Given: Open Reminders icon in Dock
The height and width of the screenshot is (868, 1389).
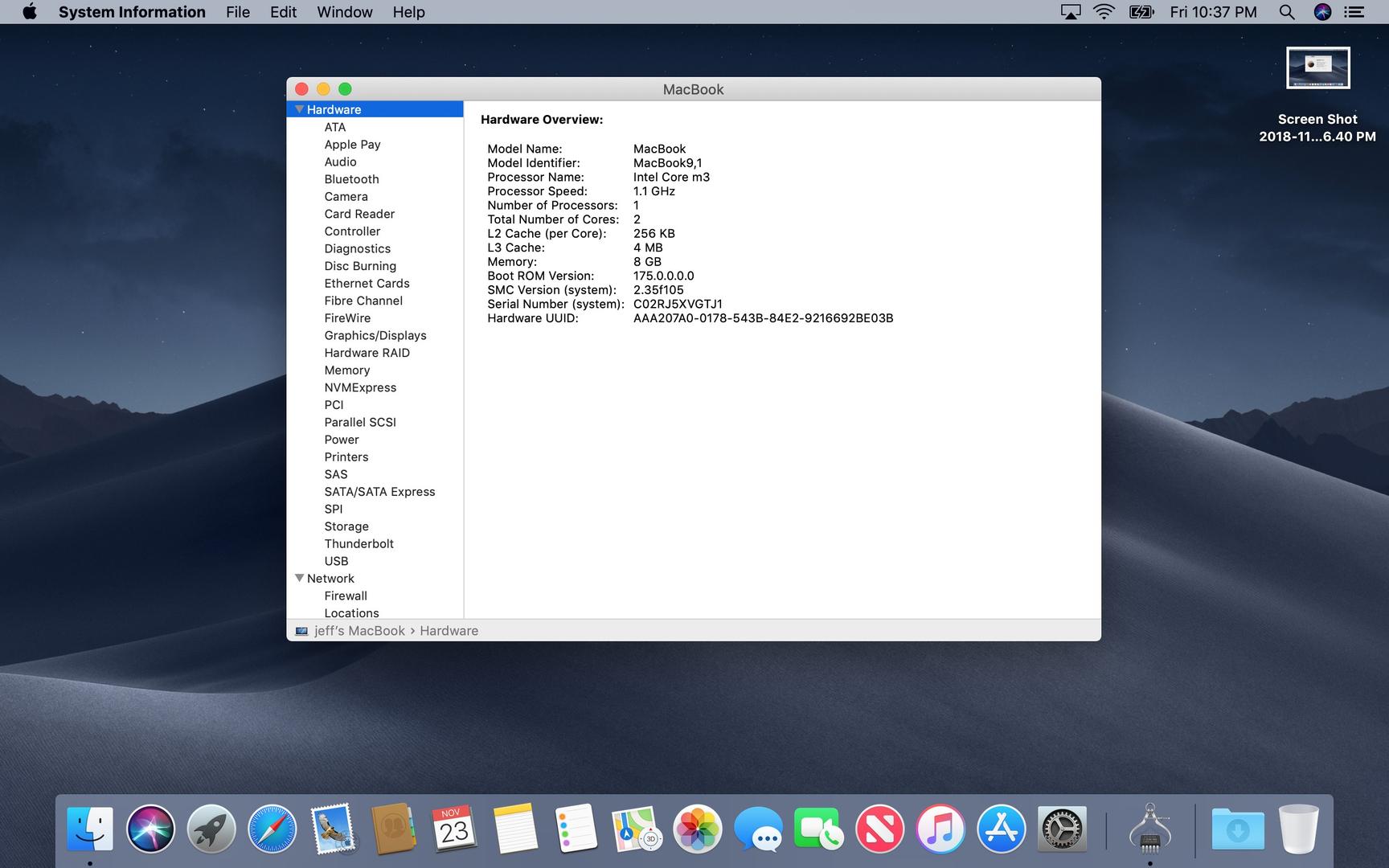Looking at the screenshot, I should (576, 829).
